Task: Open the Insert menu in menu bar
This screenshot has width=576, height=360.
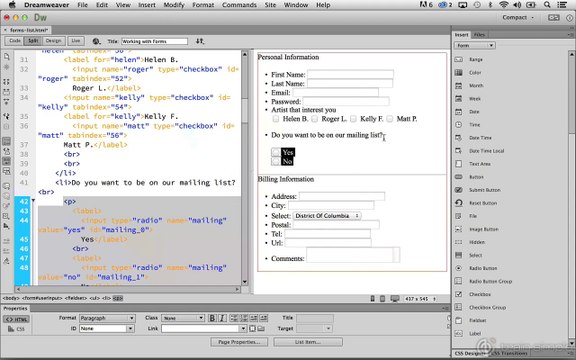Action: pos(147,5)
